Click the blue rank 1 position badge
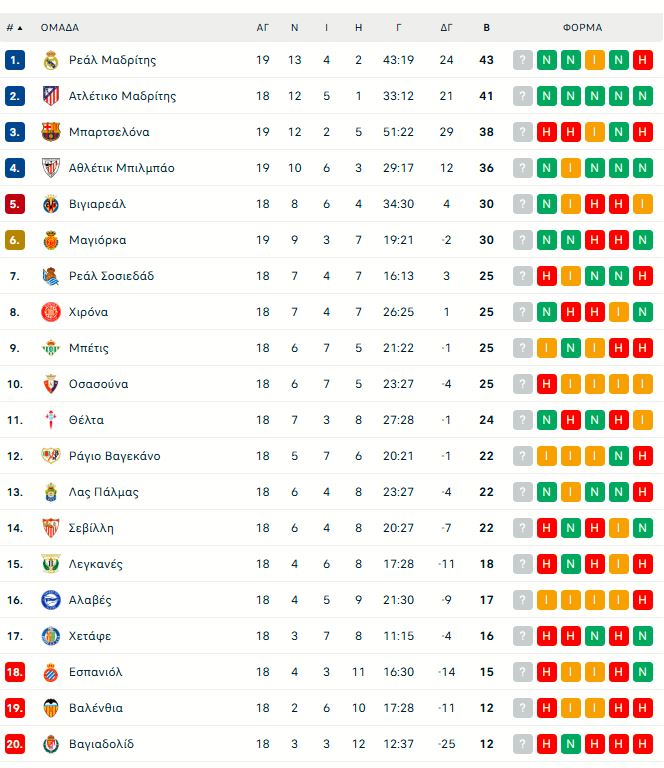Viewport: 664px width, 768px height. coord(14,60)
